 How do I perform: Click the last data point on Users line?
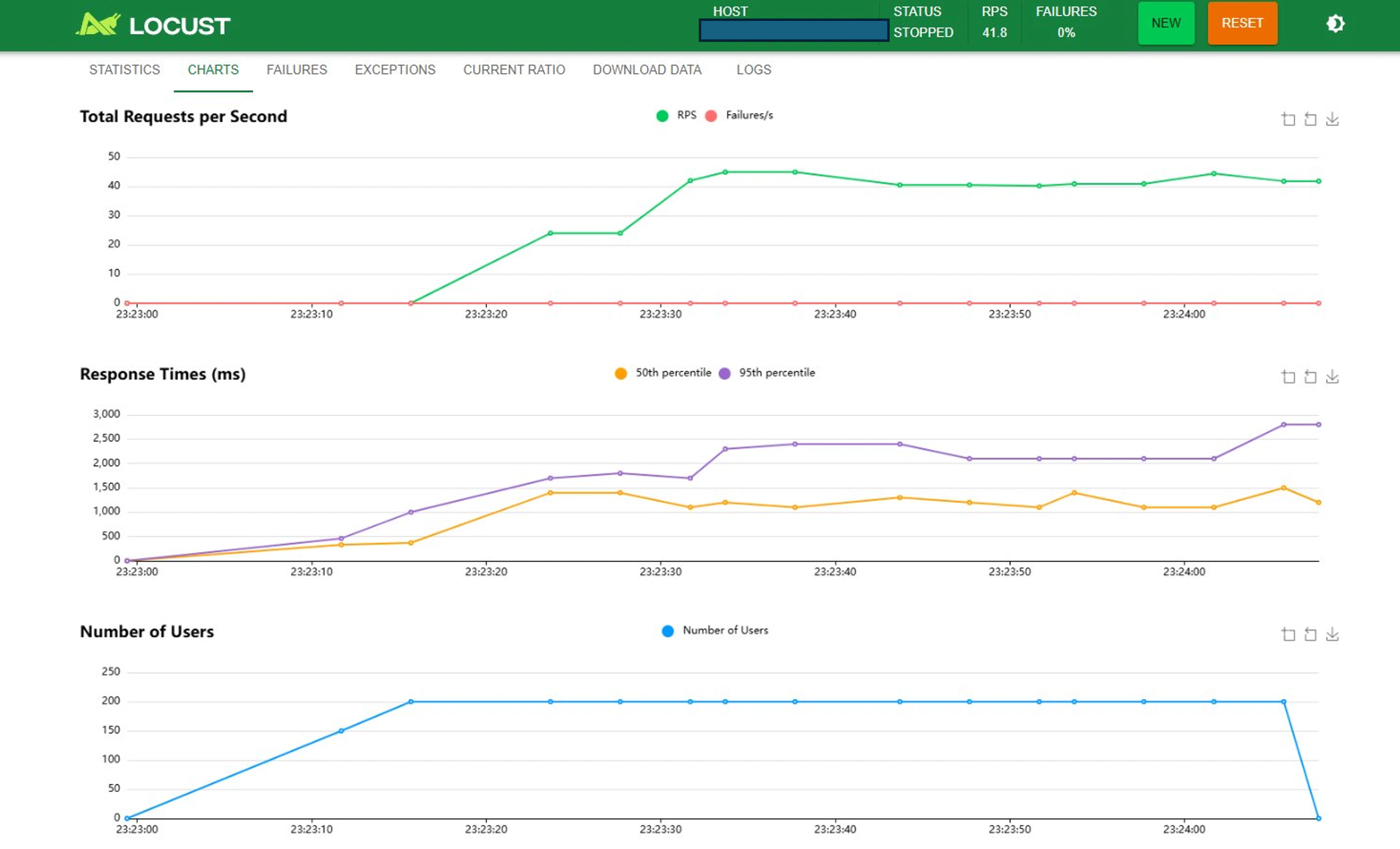point(1318,818)
